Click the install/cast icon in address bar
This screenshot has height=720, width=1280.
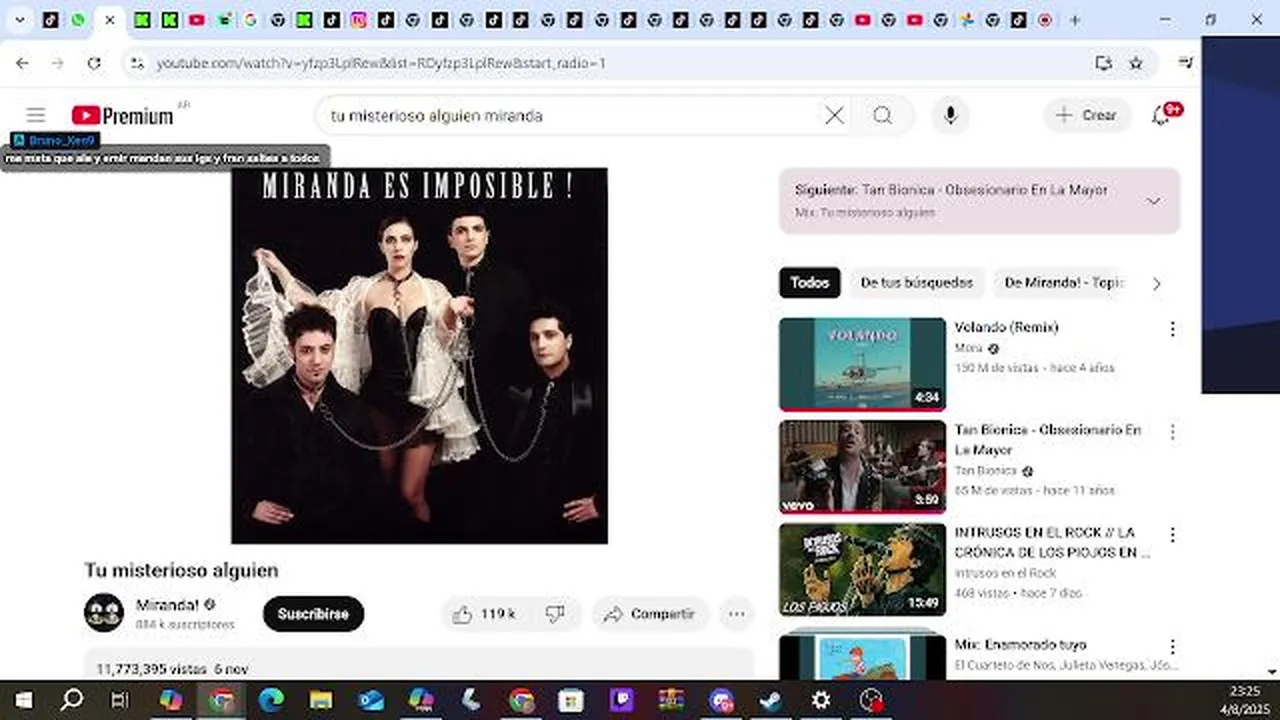1103,63
